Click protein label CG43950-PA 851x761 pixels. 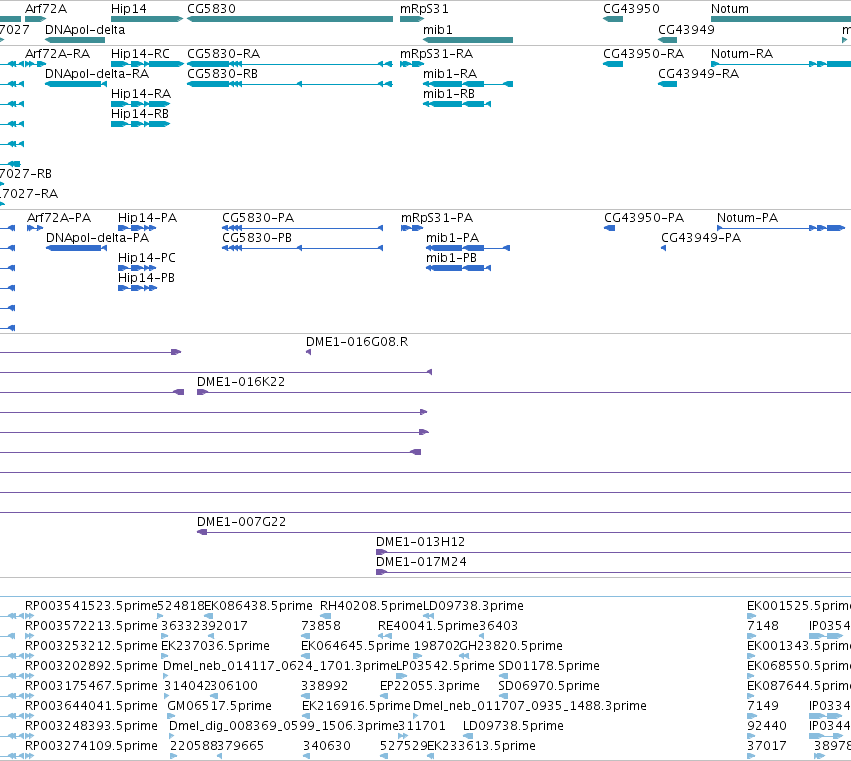point(644,218)
